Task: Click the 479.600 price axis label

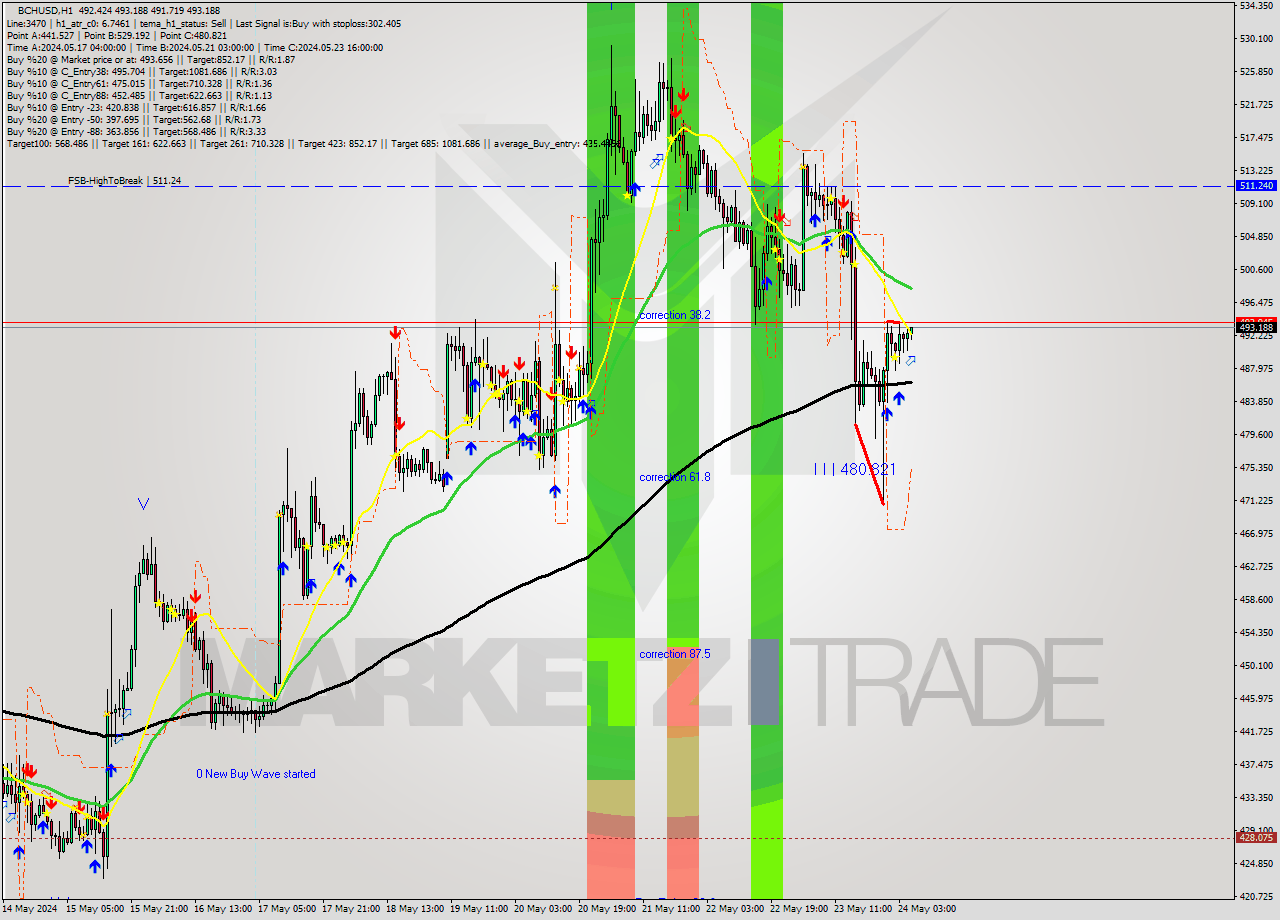Action: click(1256, 434)
